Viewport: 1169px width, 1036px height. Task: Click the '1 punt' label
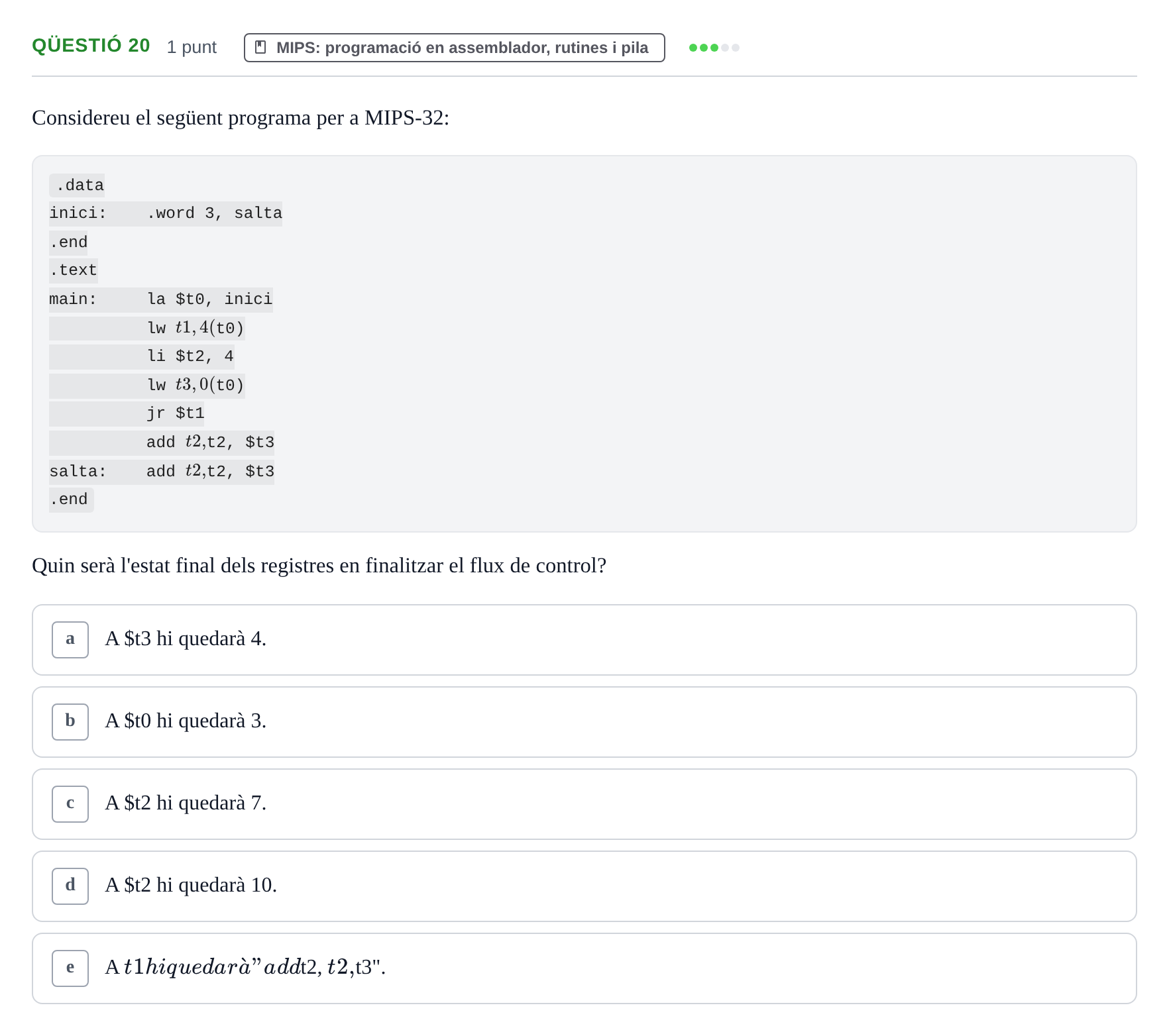point(192,47)
